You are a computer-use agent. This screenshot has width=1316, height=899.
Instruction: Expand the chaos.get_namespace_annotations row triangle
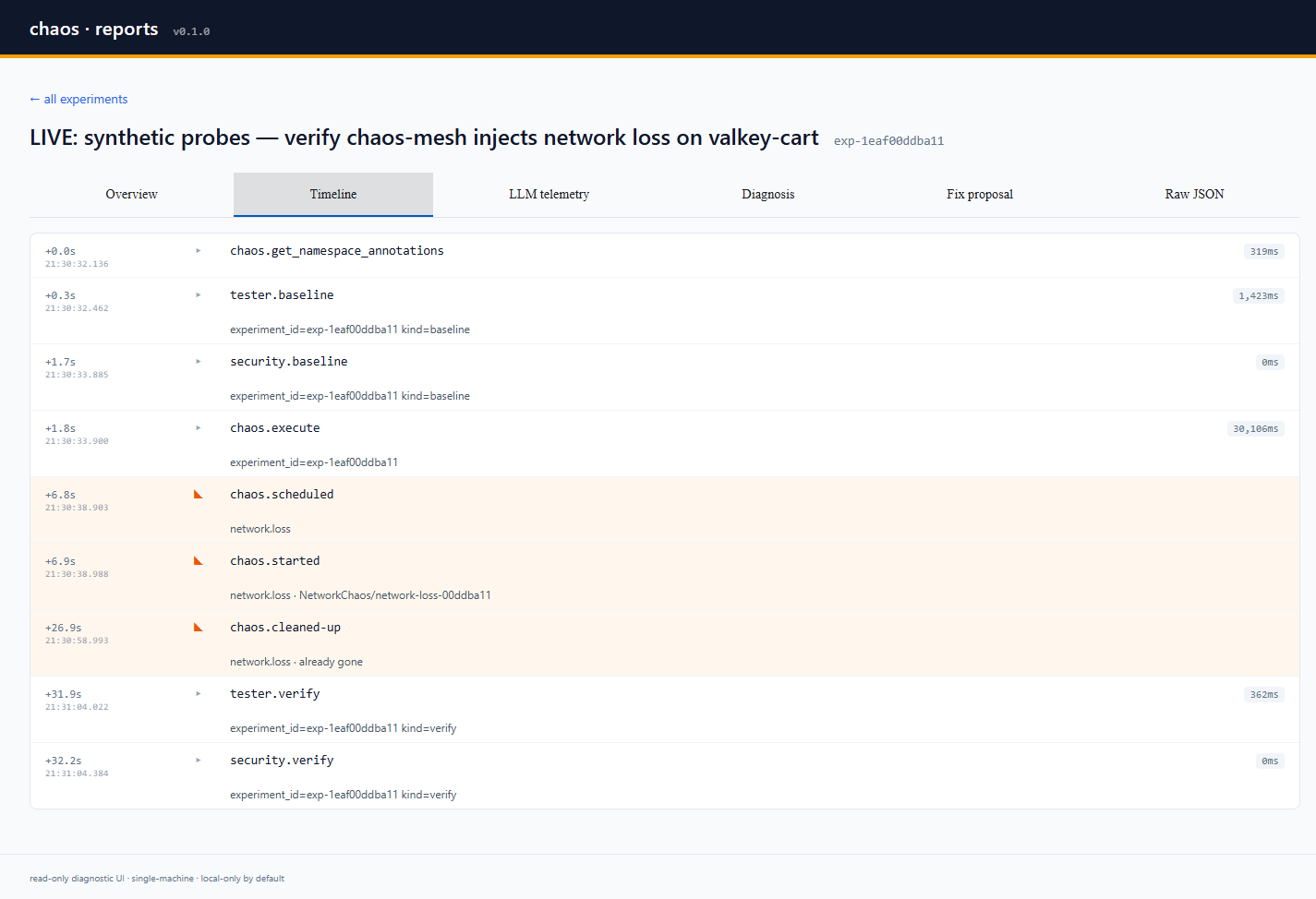198,251
